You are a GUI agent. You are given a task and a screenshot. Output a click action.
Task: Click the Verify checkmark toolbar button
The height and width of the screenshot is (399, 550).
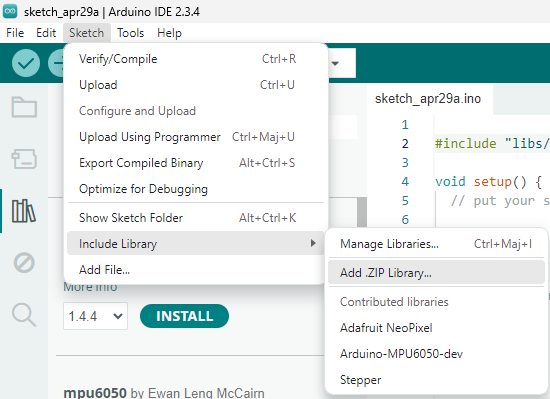coord(26,63)
